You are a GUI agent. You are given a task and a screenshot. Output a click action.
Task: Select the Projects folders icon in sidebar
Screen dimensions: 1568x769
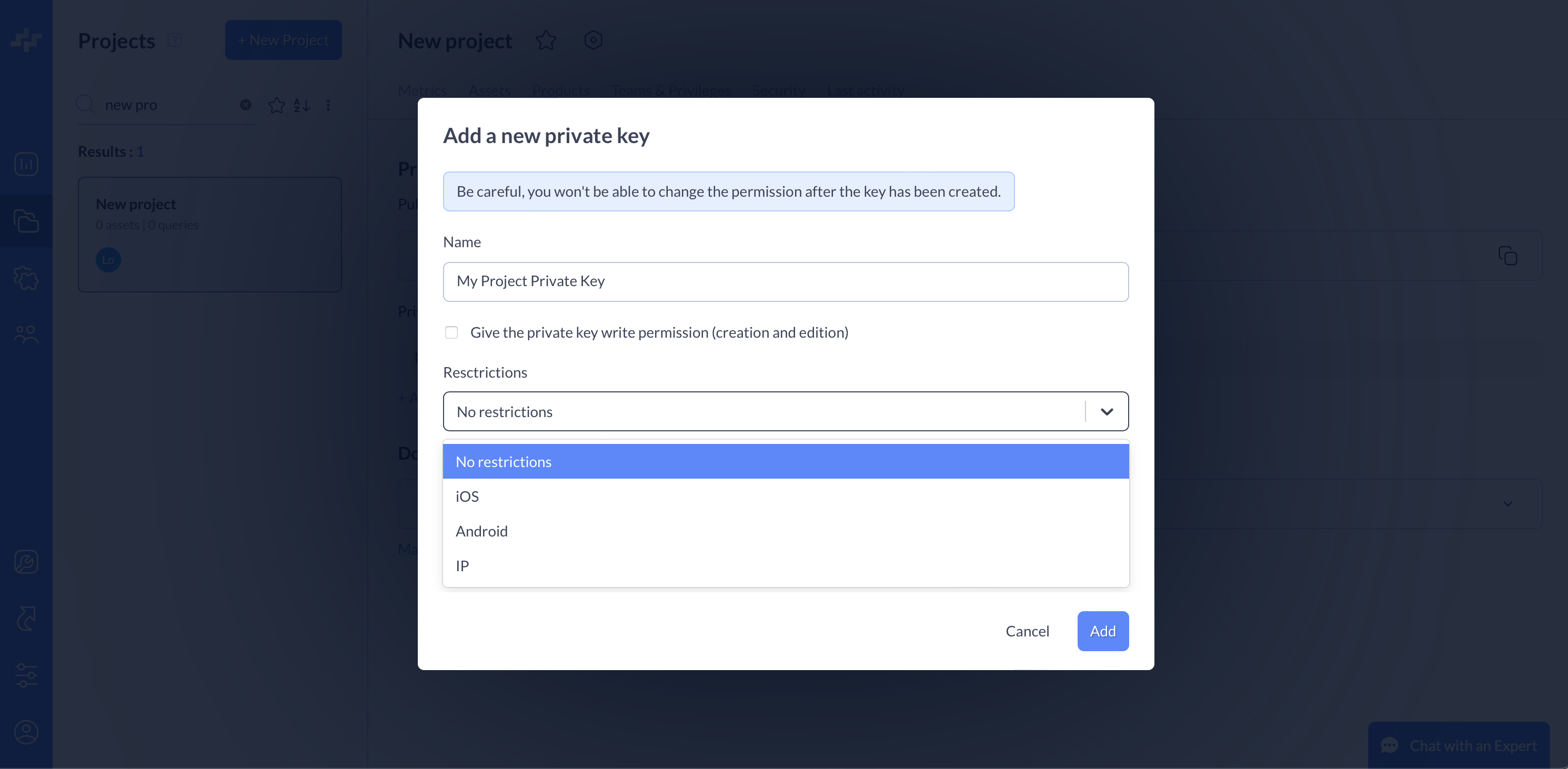tap(26, 221)
